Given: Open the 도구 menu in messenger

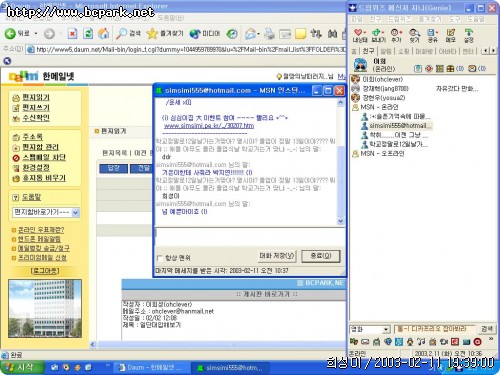Looking at the screenshot, I should [x=455, y=19].
